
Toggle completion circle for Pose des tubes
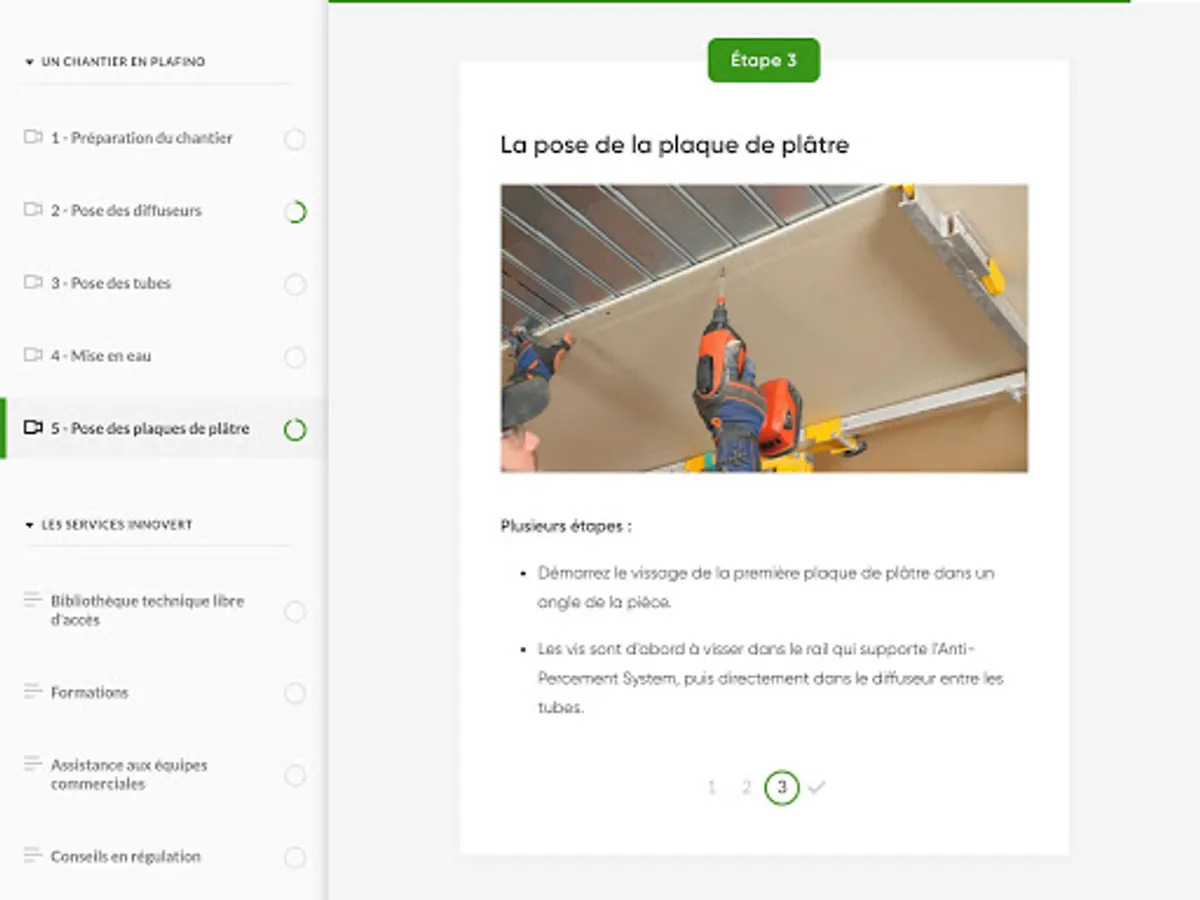tap(295, 285)
